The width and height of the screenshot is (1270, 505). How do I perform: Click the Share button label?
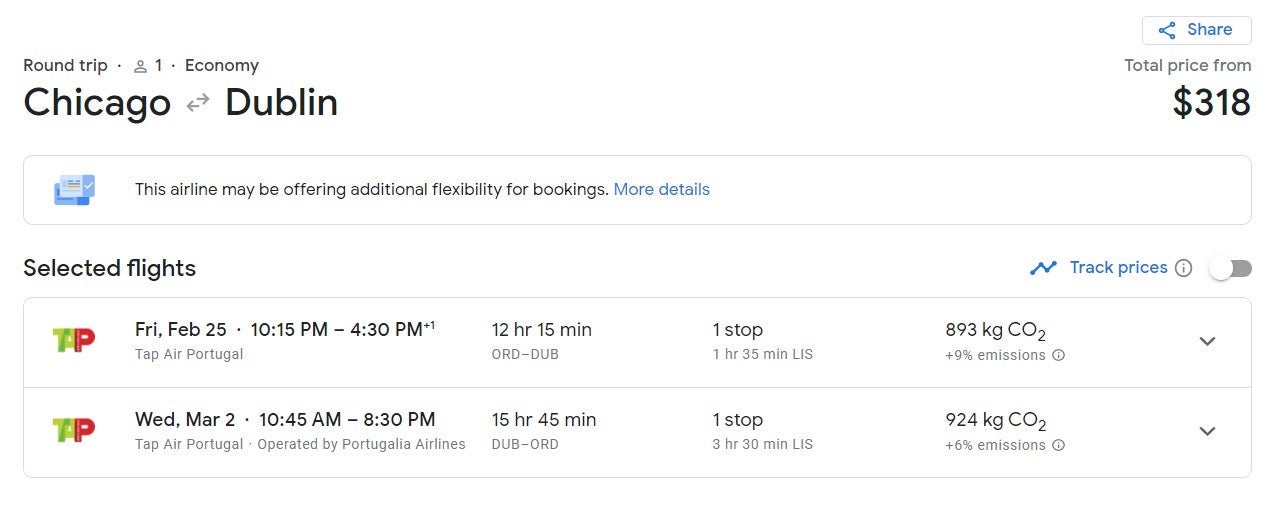tap(1209, 30)
